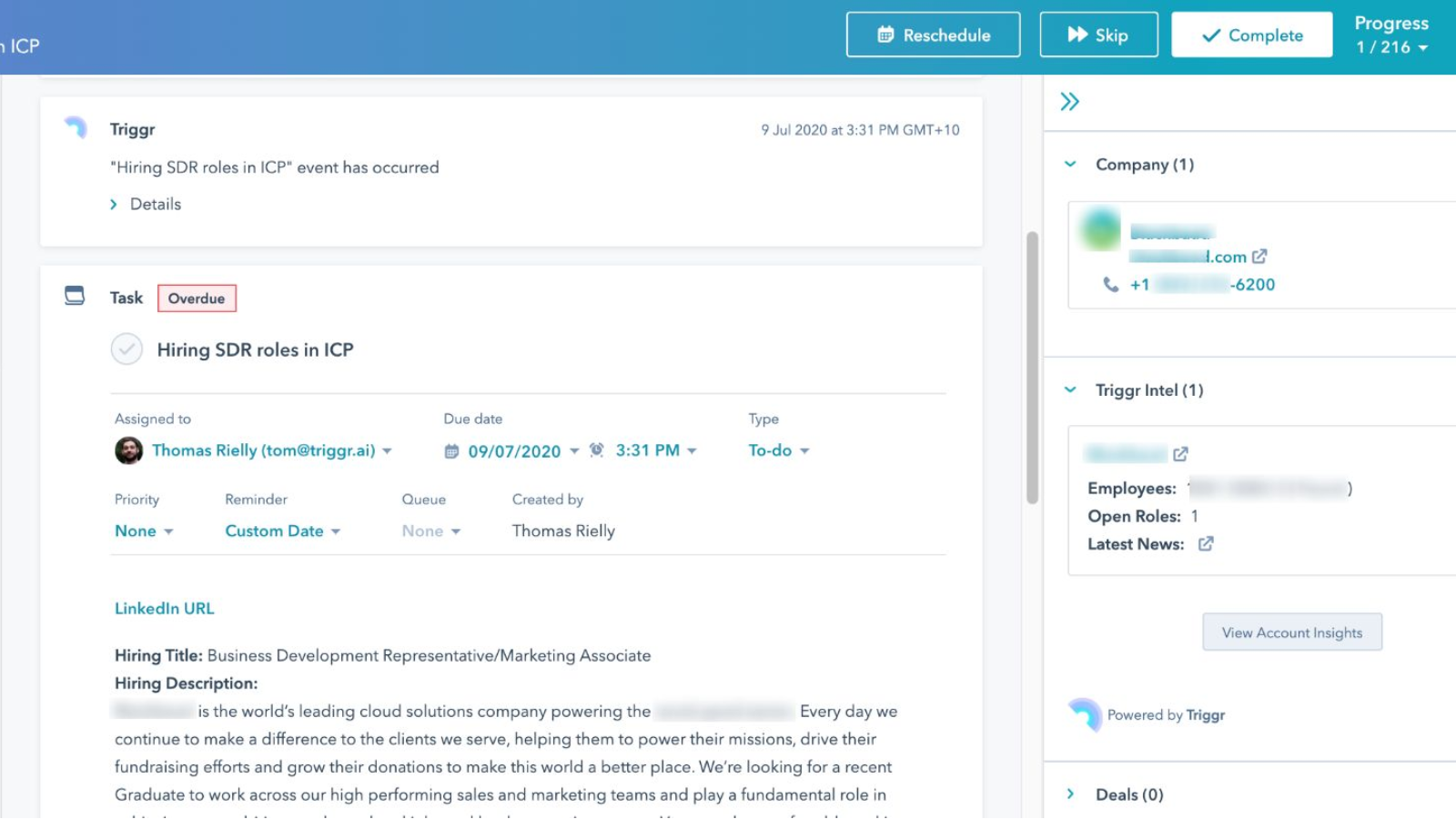Open the LinkedIn URL link

click(x=165, y=609)
